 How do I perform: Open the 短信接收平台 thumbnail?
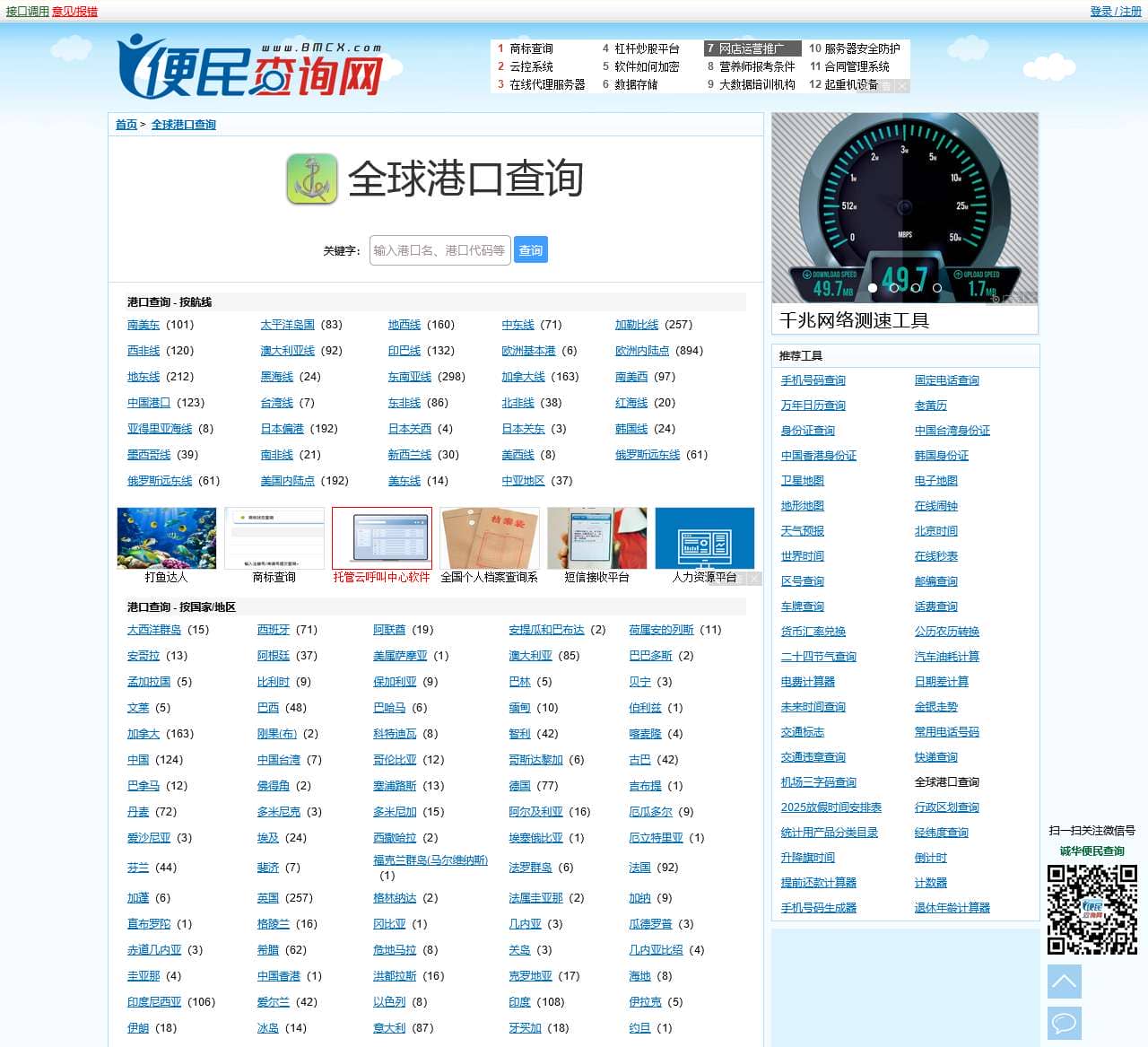pos(597,538)
